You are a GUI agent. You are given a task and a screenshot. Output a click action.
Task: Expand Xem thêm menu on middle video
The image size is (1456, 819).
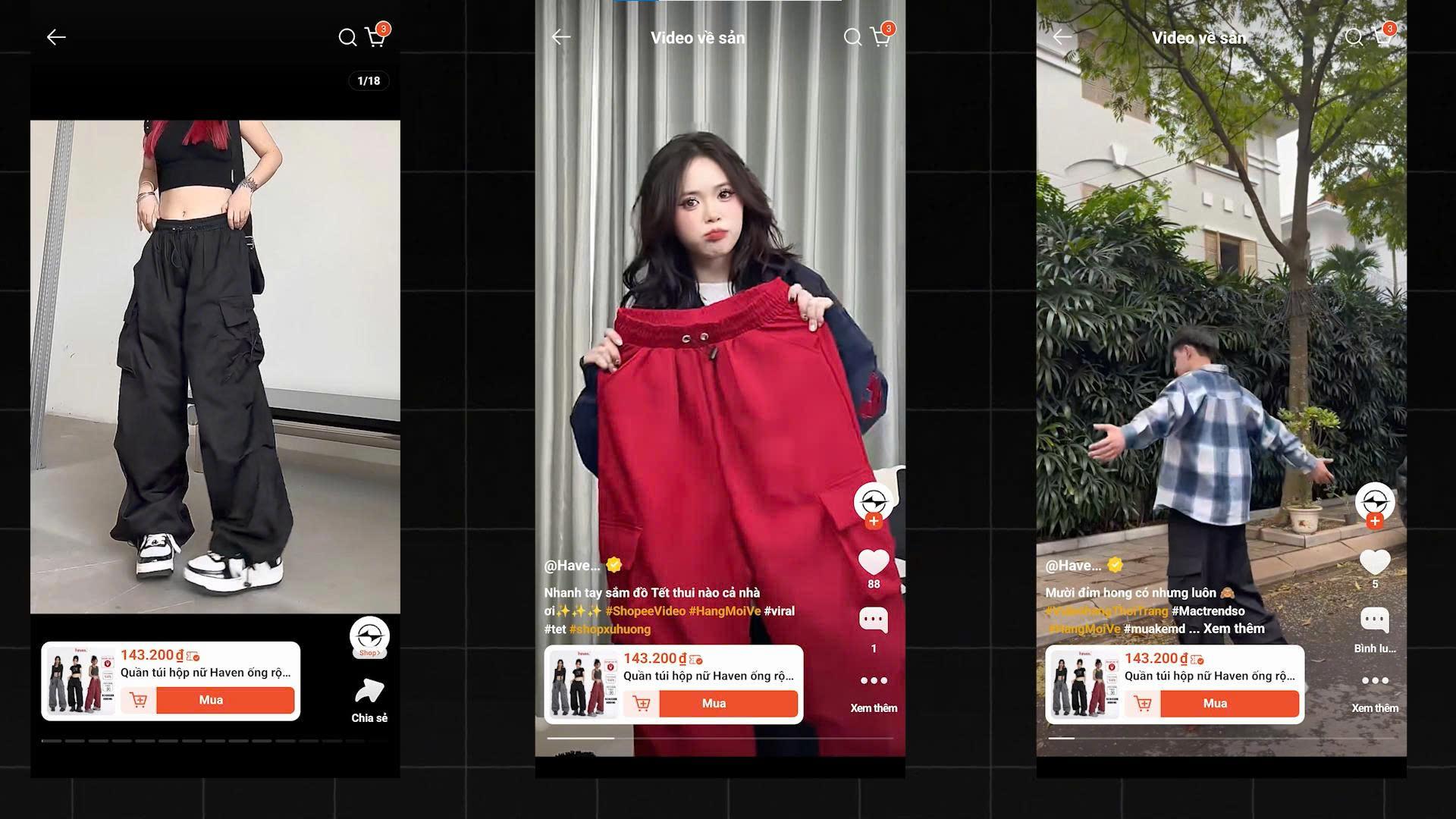[x=874, y=681]
